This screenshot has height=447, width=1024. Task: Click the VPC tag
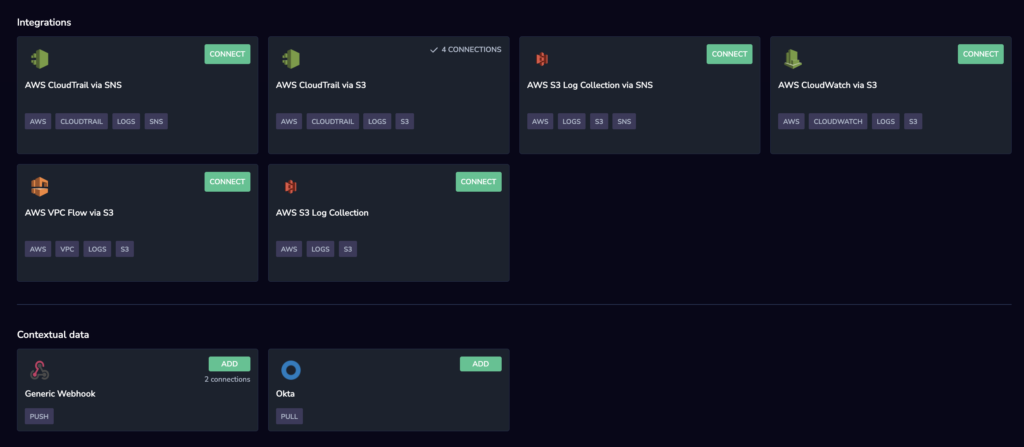coord(67,249)
